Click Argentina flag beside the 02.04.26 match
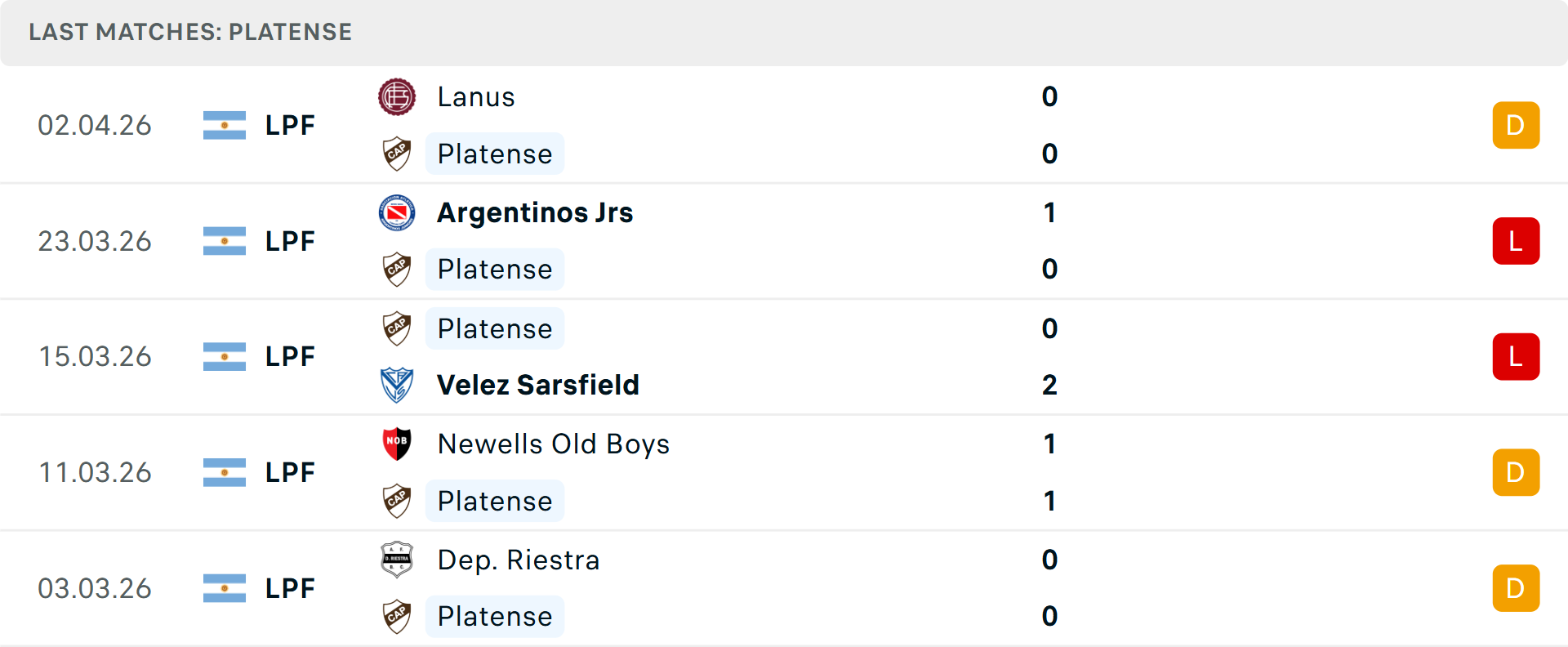 pyautogui.click(x=225, y=126)
